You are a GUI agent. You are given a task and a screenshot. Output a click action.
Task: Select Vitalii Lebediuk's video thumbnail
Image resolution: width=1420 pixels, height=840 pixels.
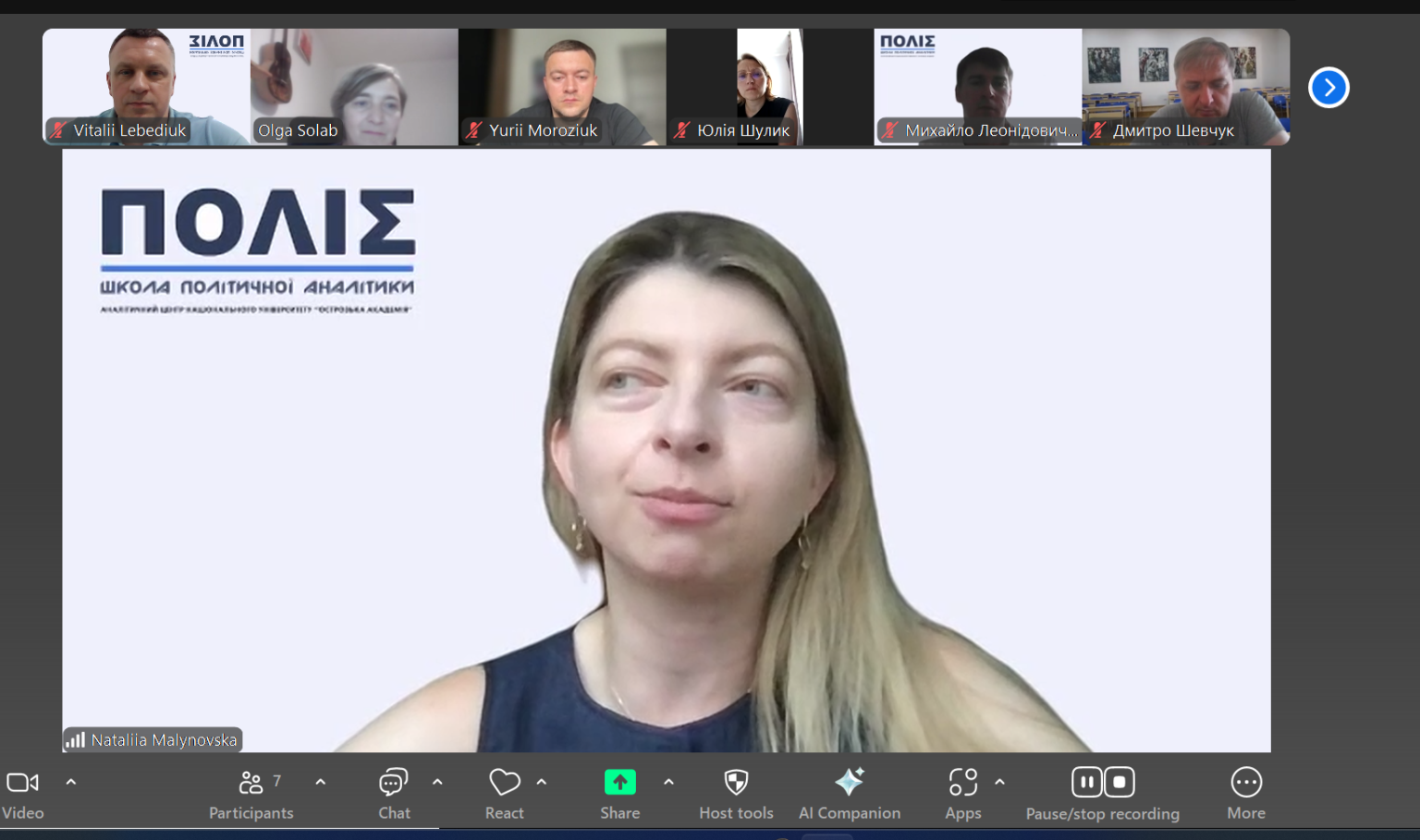pyautogui.click(x=146, y=86)
